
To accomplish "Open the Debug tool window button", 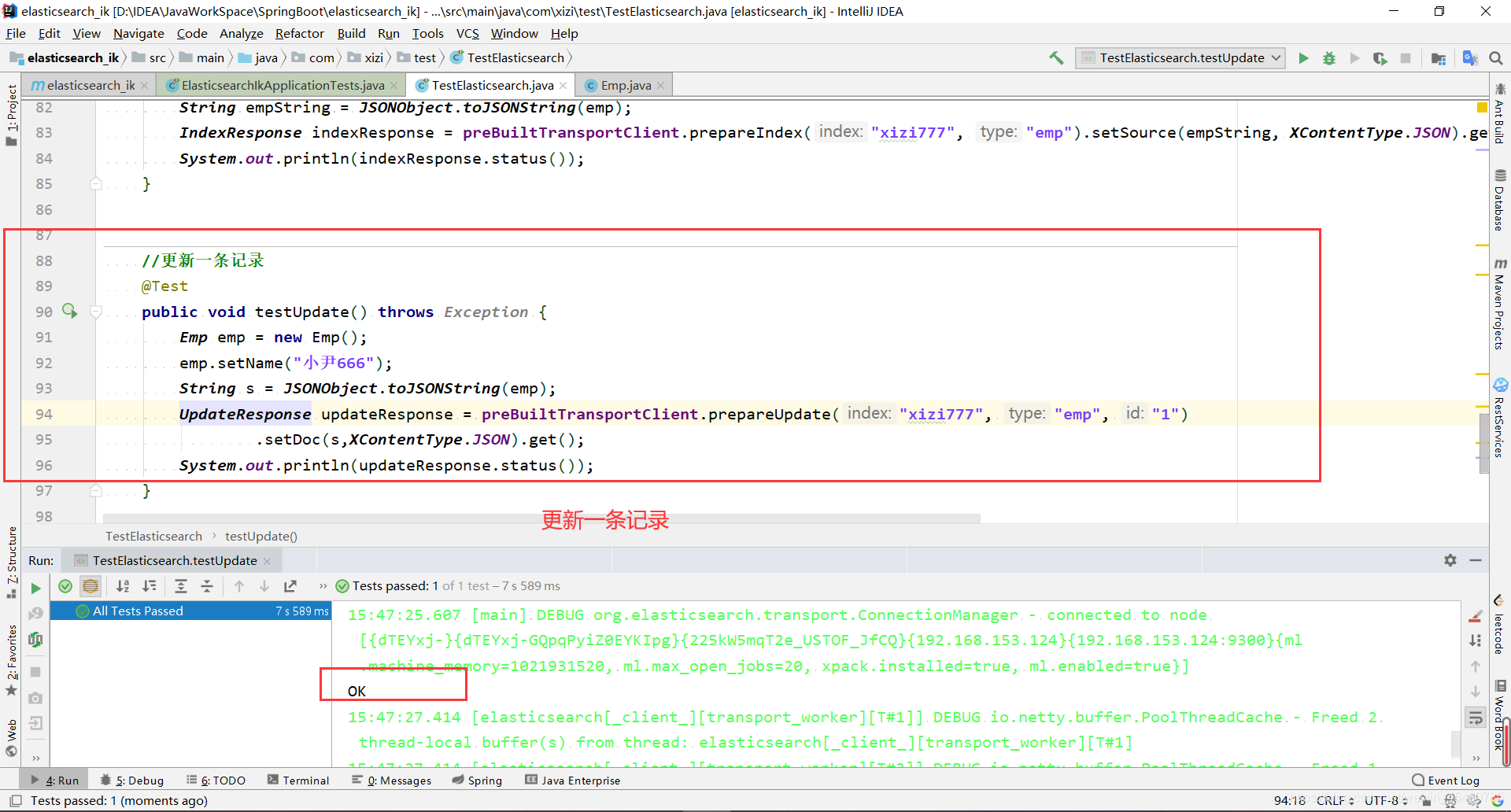I will pyautogui.click(x=132, y=780).
